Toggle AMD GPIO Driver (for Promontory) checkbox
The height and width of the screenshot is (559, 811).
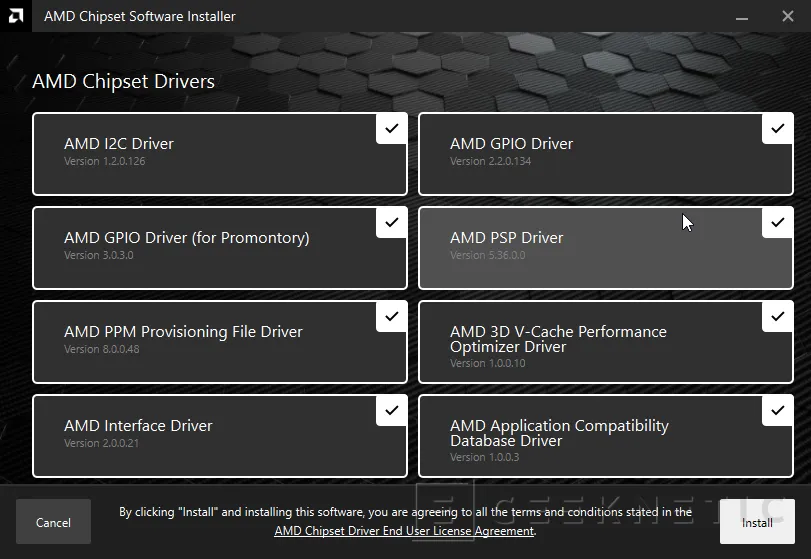coord(391,222)
